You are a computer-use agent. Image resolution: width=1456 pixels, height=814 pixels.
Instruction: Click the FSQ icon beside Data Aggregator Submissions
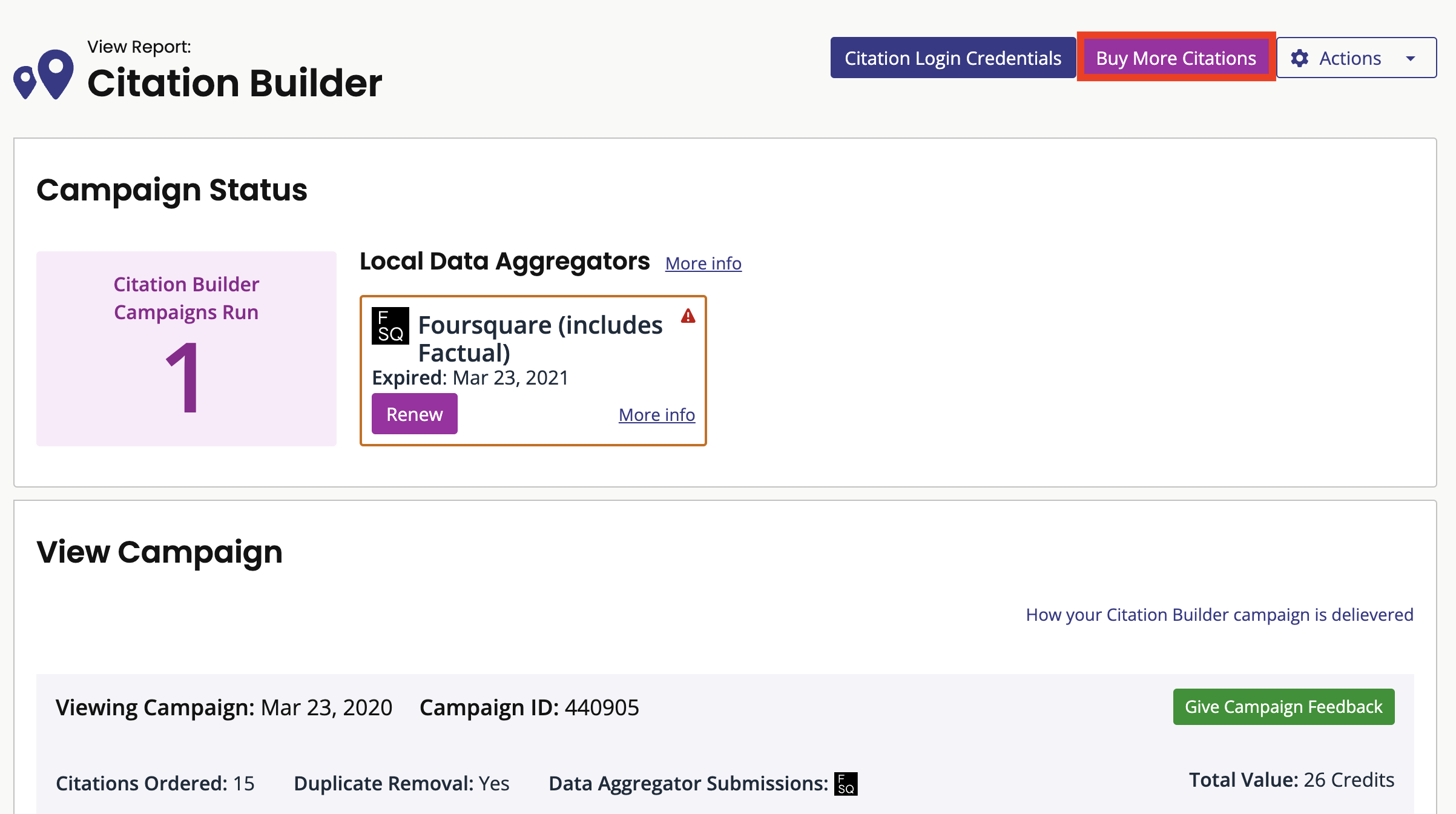pyautogui.click(x=846, y=784)
